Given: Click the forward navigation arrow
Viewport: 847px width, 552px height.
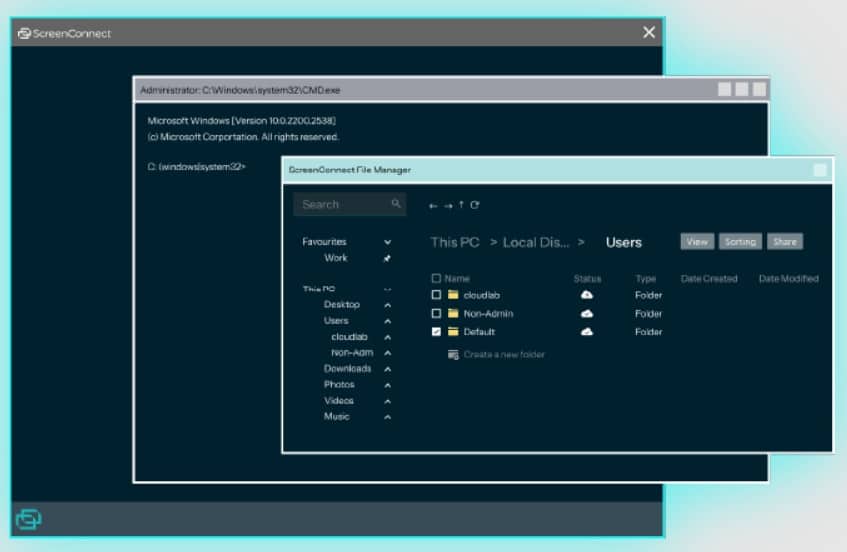Looking at the screenshot, I should click(448, 206).
